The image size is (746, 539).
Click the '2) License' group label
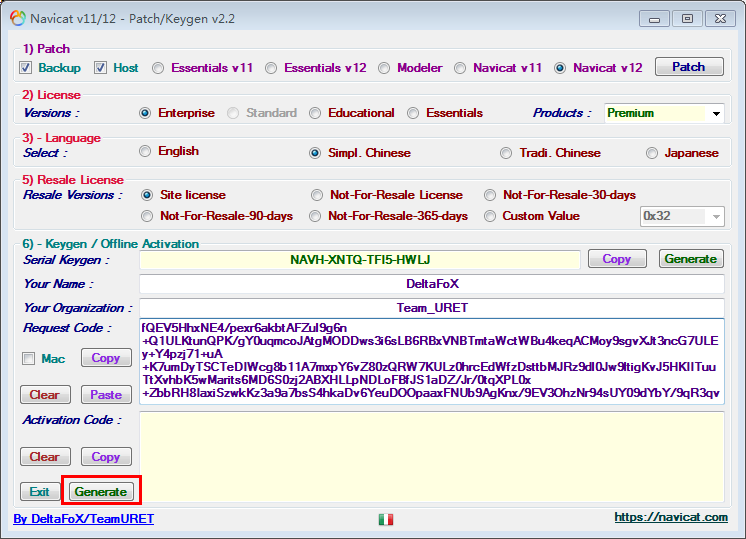point(51,95)
